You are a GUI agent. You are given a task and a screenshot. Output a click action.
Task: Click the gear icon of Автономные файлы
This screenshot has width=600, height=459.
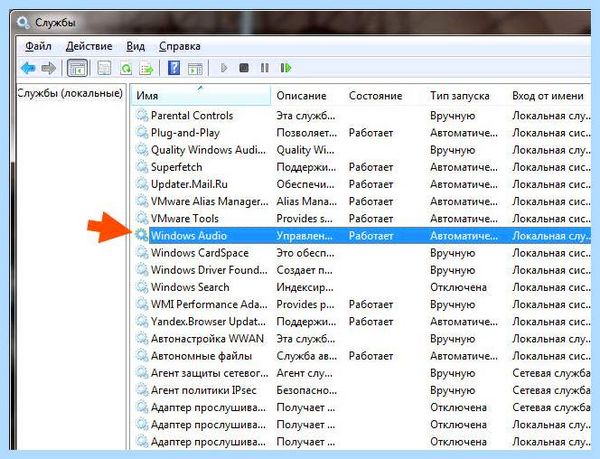(x=142, y=355)
